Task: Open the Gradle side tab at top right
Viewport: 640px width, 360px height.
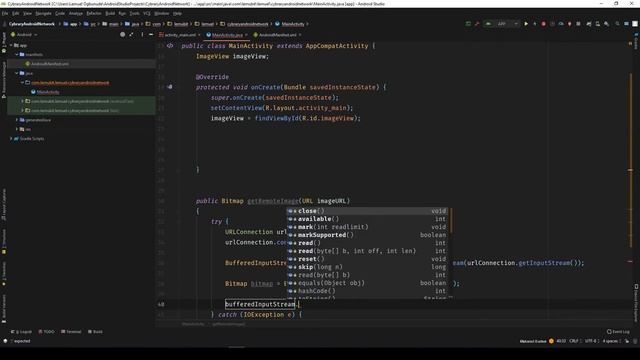Action: click(x=636, y=41)
